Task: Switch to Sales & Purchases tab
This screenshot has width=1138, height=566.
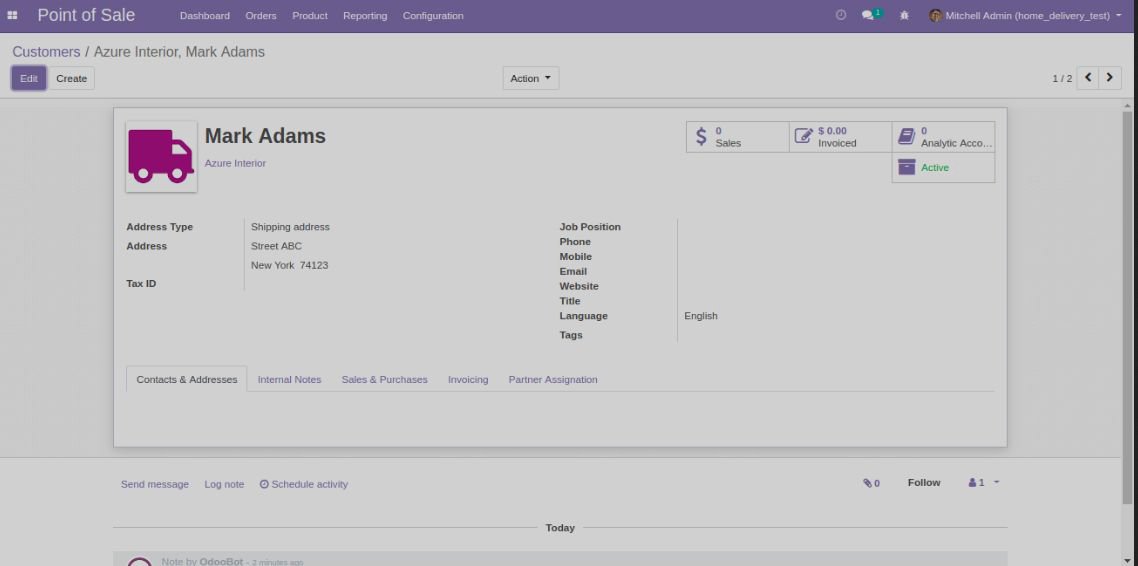Action: (385, 379)
